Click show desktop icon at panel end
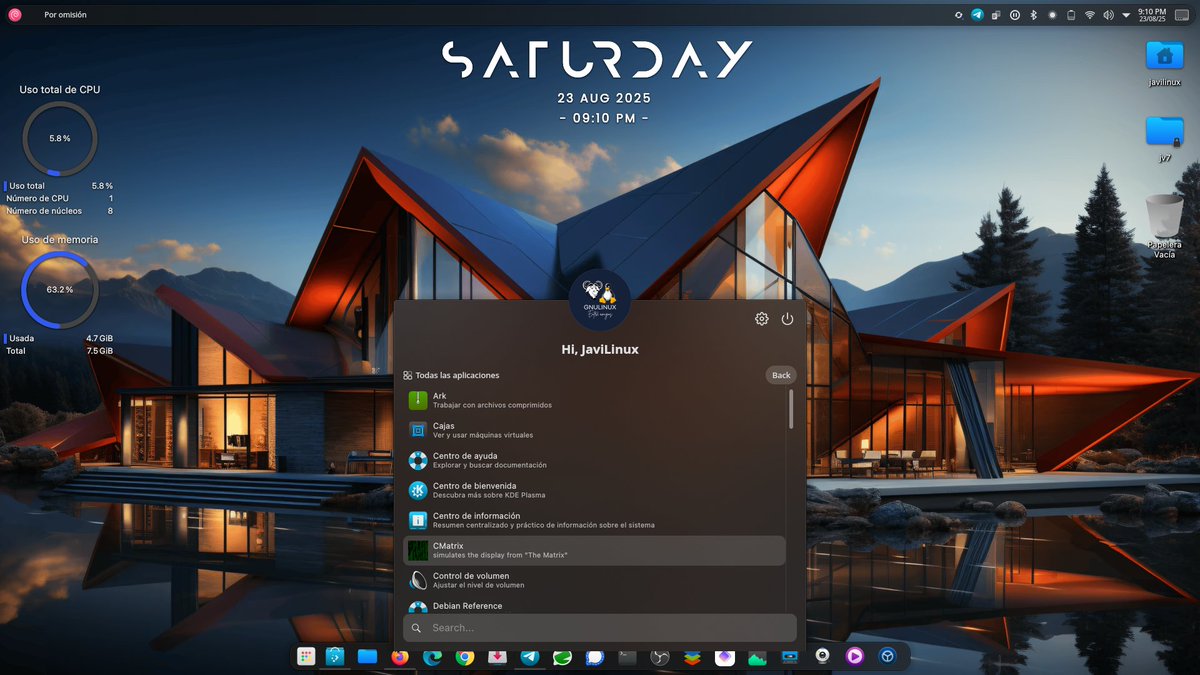 click(1182, 15)
